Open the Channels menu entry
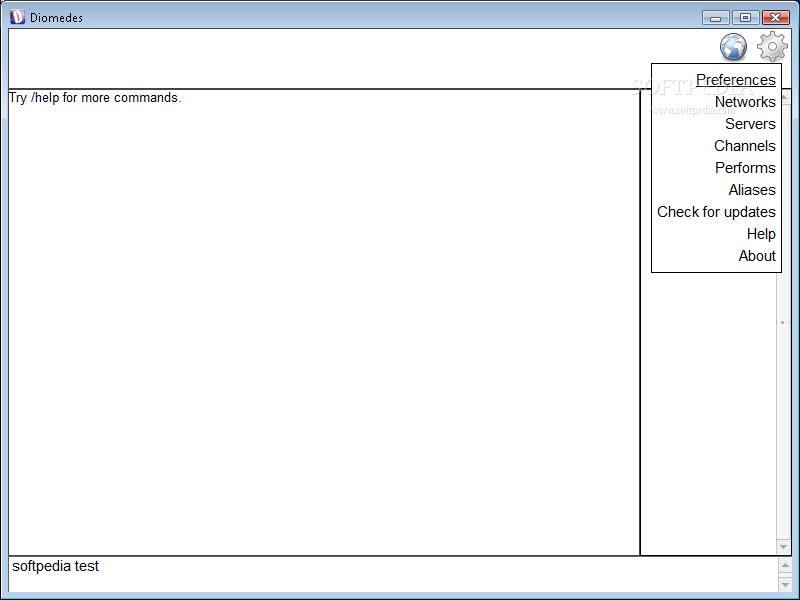 click(744, 145)
